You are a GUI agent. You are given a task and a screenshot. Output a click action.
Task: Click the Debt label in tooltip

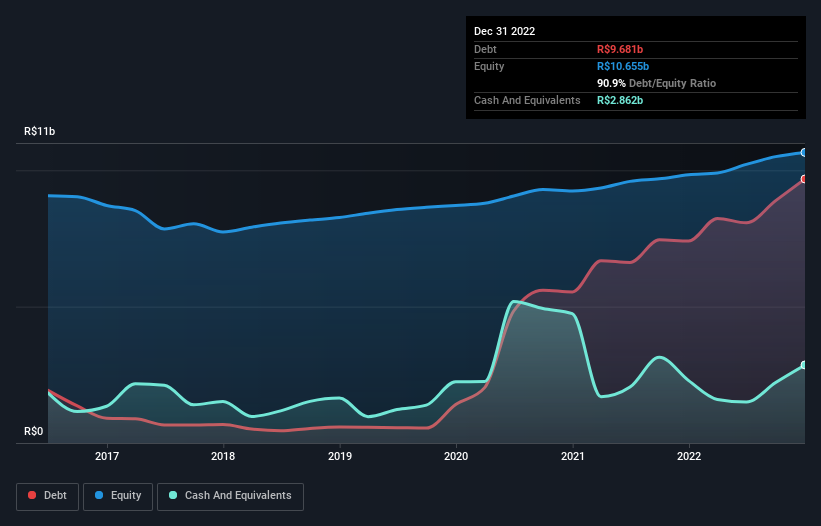point(485,49)
